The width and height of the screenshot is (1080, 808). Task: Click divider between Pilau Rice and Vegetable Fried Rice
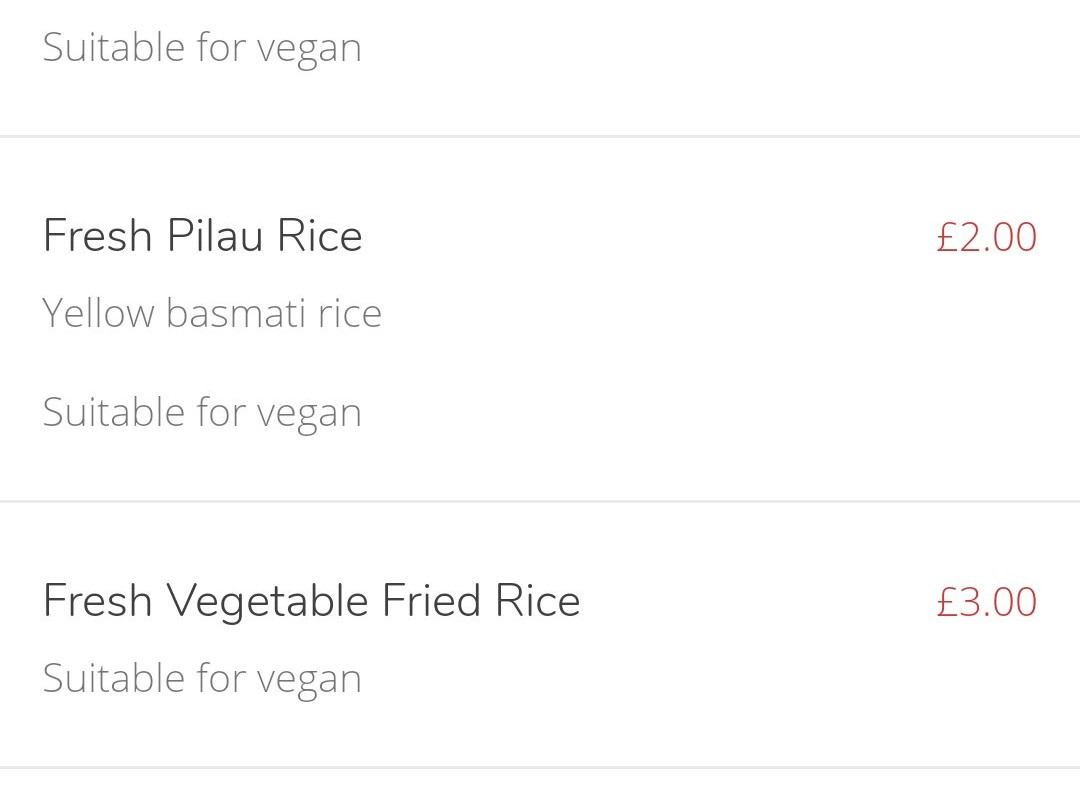click(x=540, y=501)
